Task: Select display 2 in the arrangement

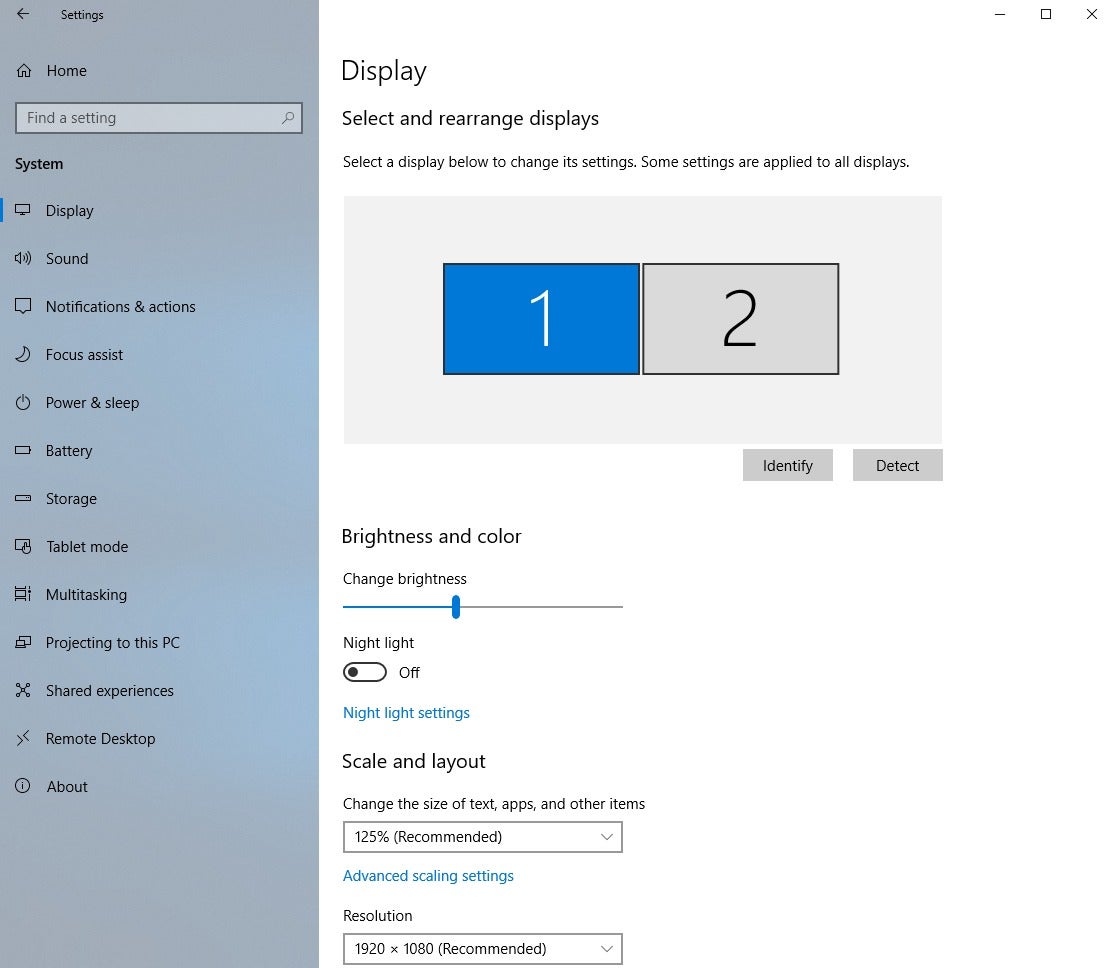Action: click(x=741, y=319)
